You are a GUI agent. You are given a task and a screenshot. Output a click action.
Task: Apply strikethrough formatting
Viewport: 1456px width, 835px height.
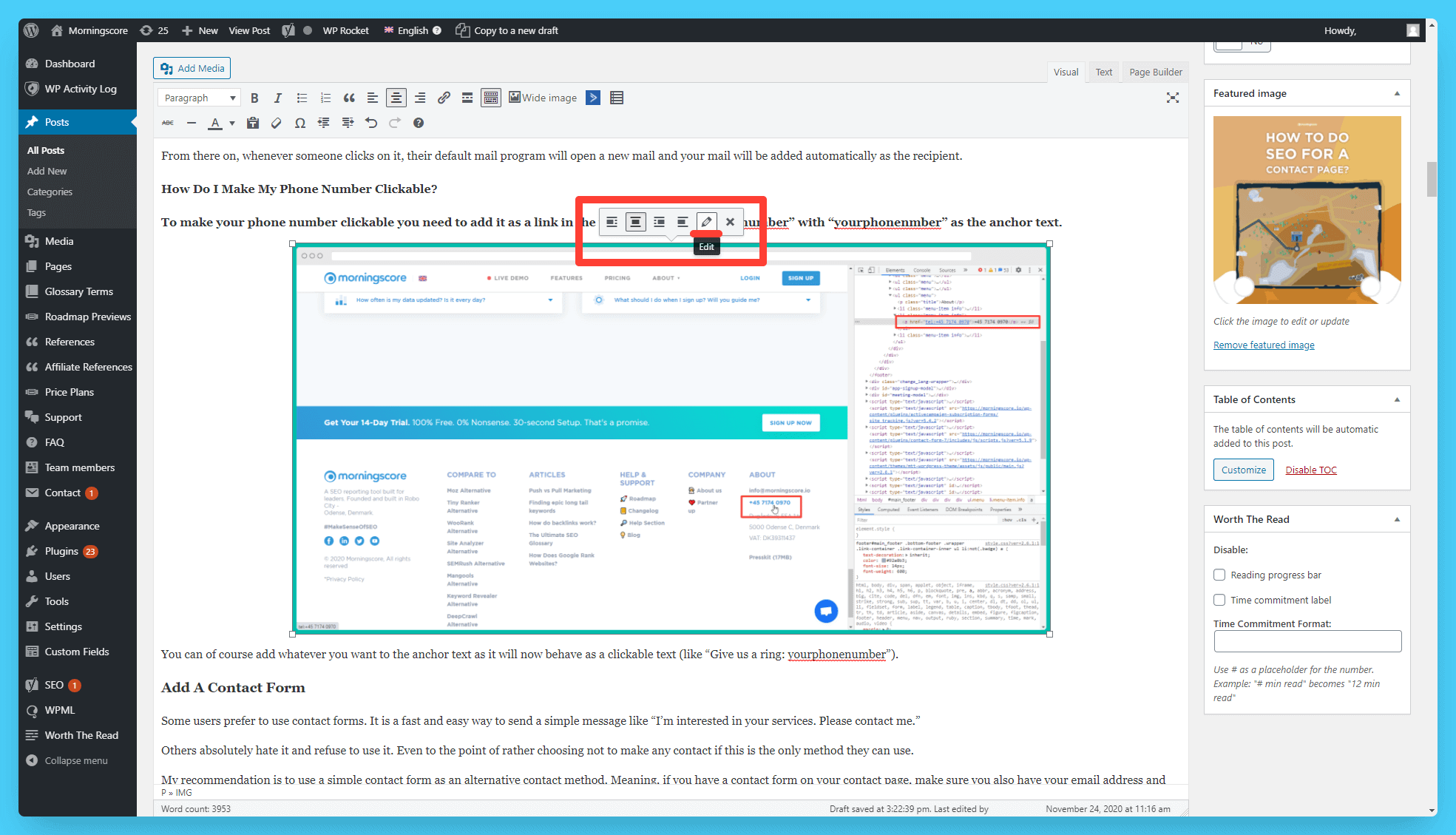click(x=168, y=123)
